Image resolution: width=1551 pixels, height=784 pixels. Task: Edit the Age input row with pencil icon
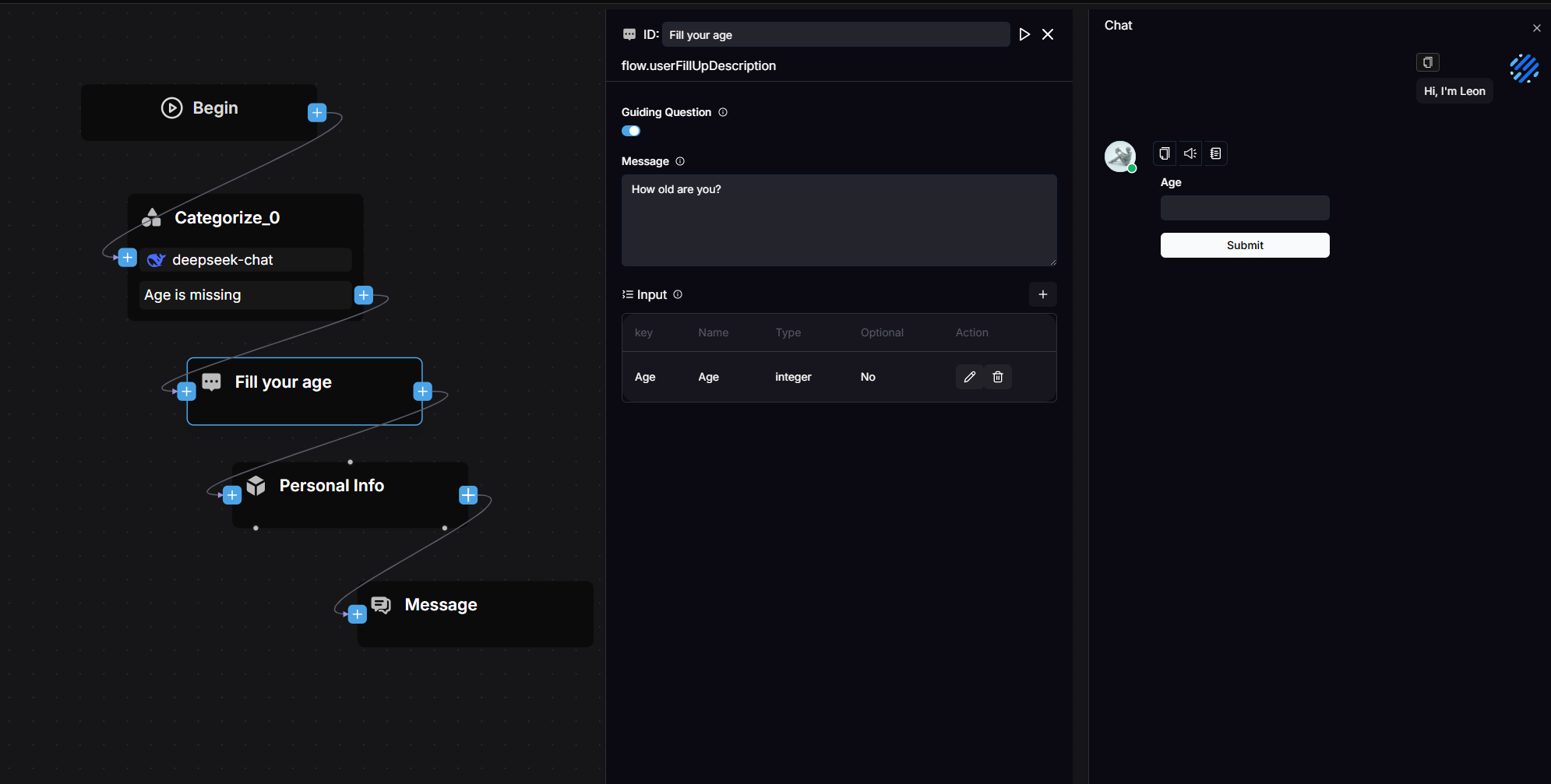point(970,377)
